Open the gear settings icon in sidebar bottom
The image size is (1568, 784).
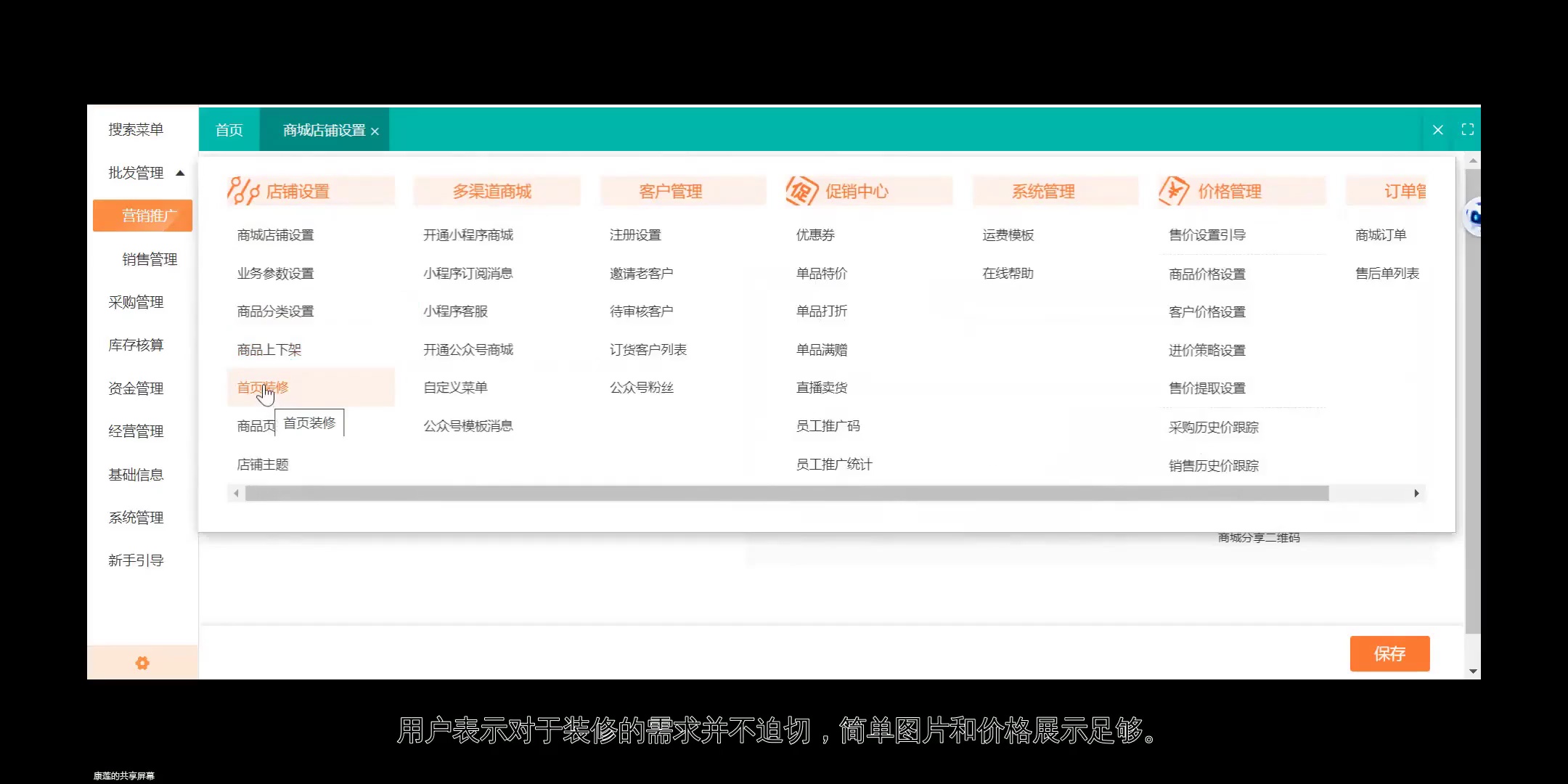(x=142, y=663)
